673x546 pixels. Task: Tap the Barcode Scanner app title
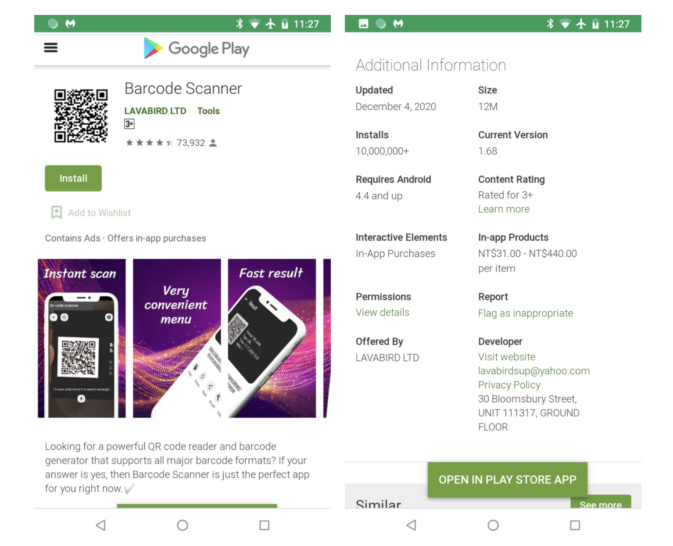click(183, 88)
